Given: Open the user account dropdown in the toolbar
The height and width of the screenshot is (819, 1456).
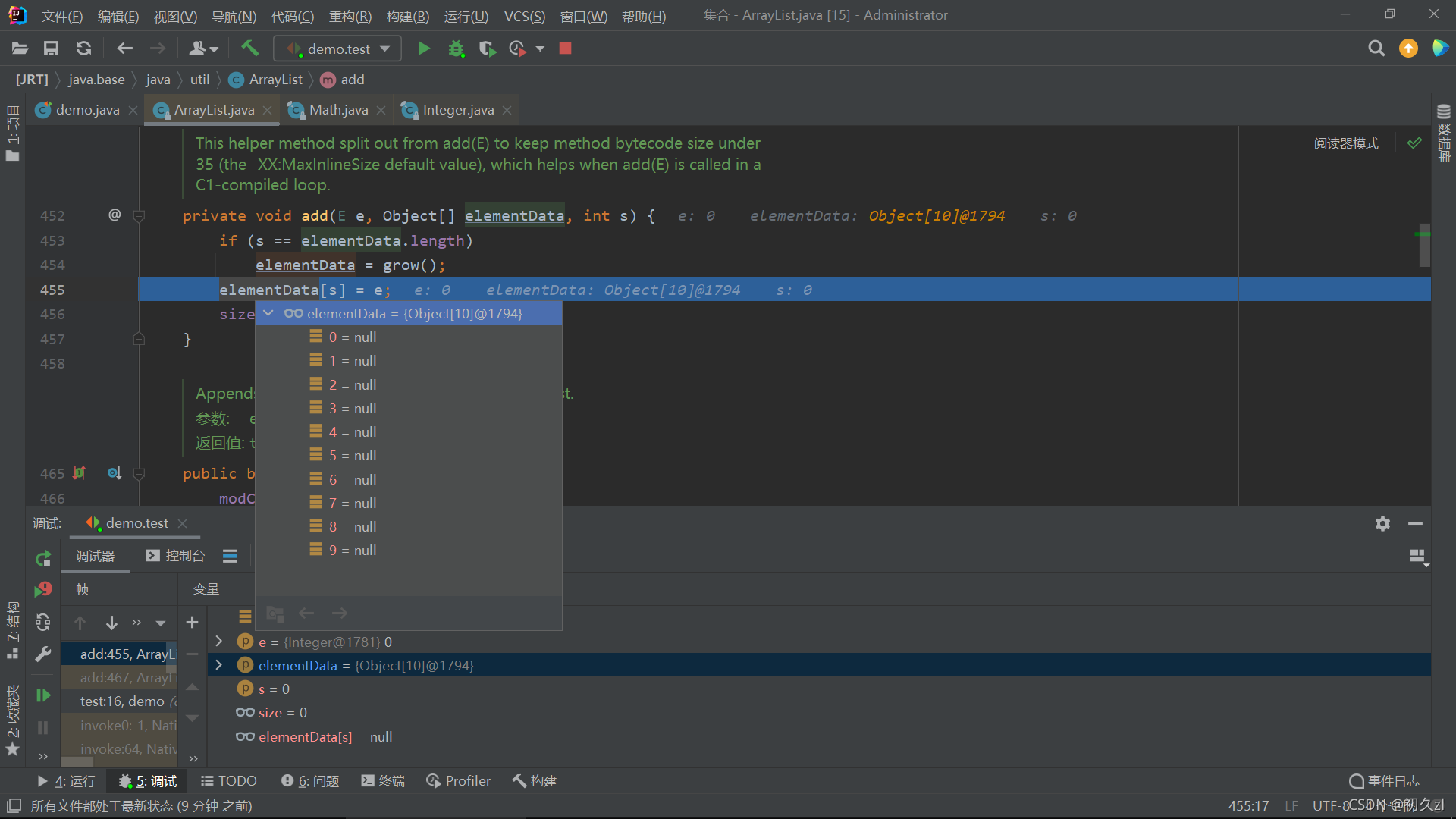Looking at the screenshot, I should point(203,49).
